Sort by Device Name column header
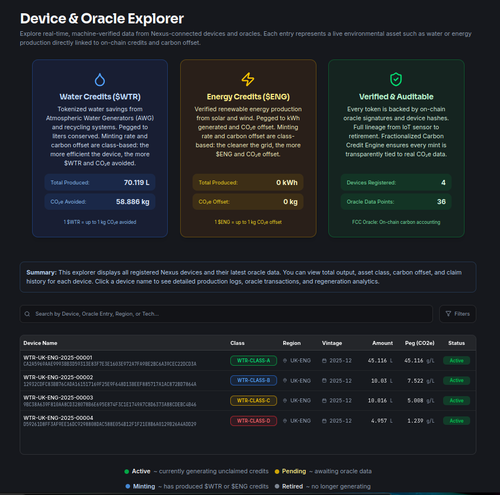The height and width of the screenshot is (495, 500). (40, 343)
